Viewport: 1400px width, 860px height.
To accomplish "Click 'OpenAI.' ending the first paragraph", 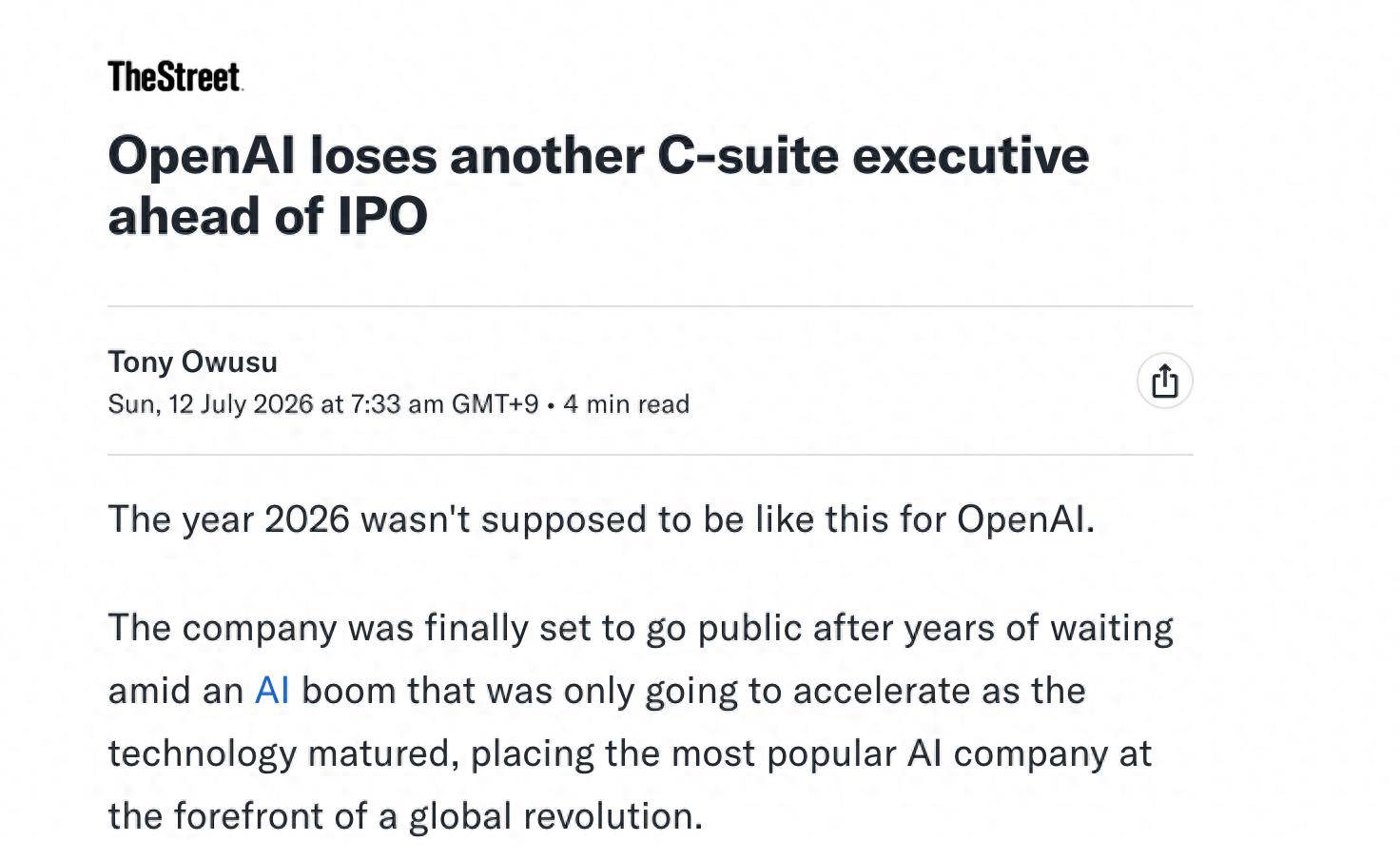I will tap(1025, 519).
